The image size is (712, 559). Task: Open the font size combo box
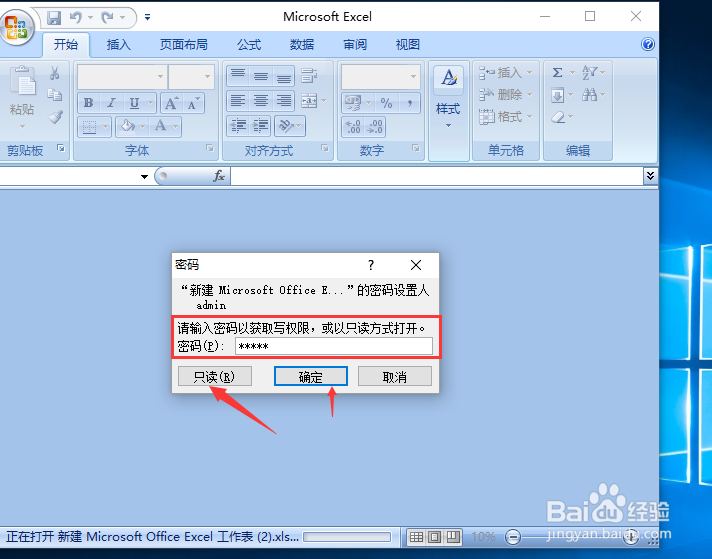pos(191,76)
